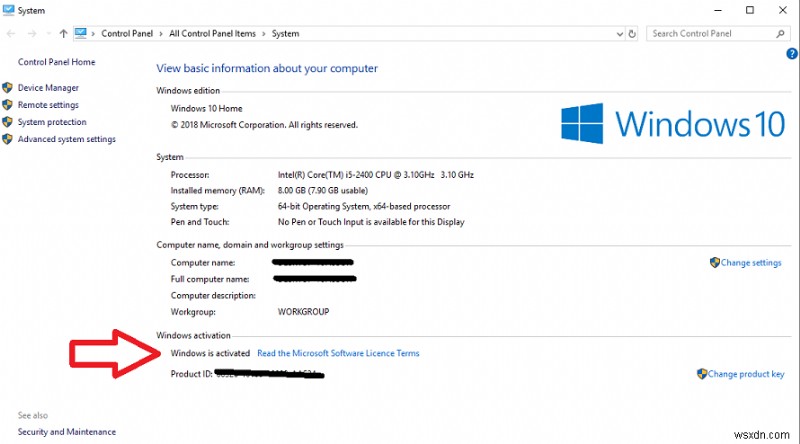Expand chevron after Control Panel breadcrumb

(161, 34)
